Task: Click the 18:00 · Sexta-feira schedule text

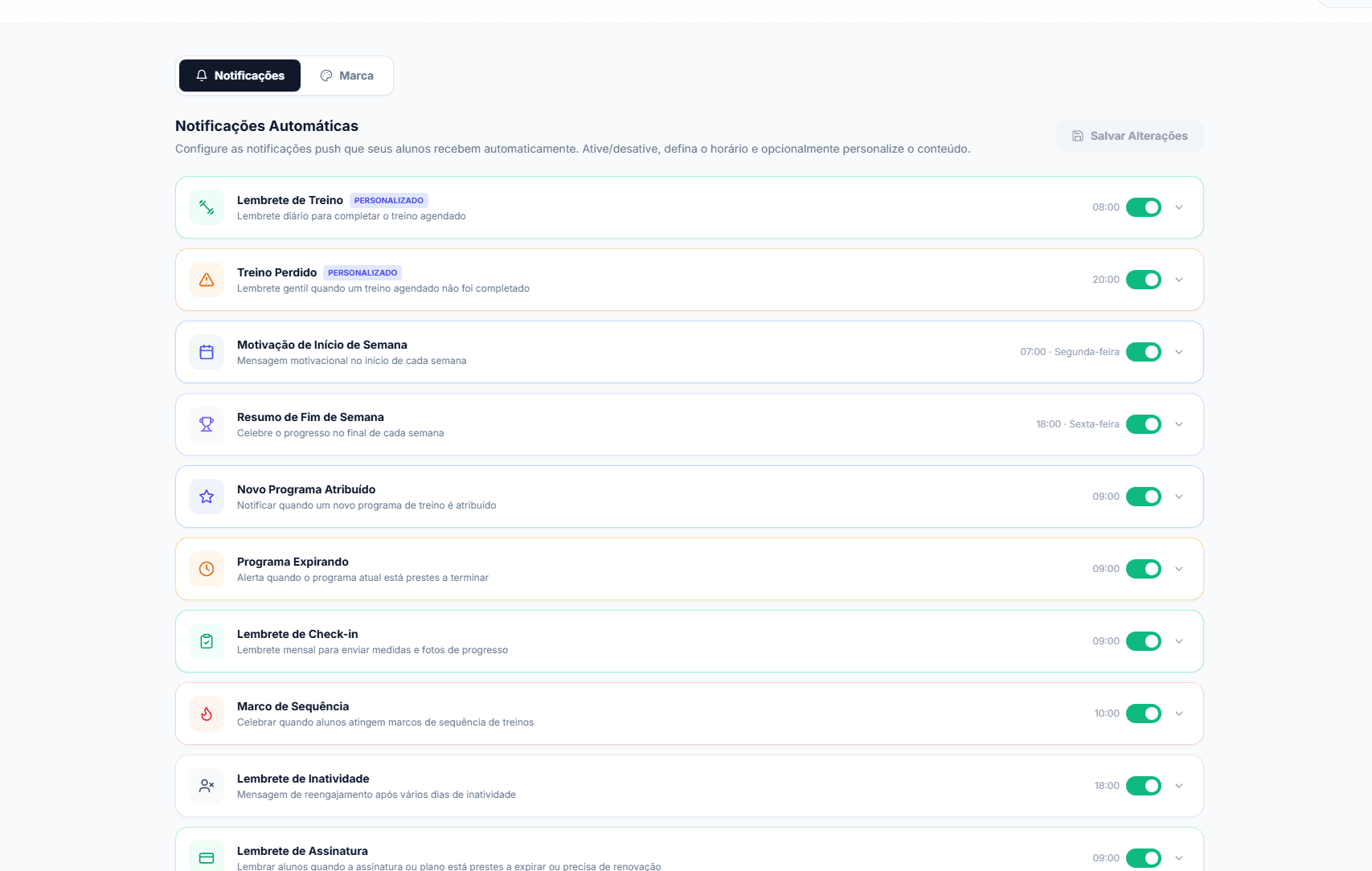Action: (x=1078, y=424)
